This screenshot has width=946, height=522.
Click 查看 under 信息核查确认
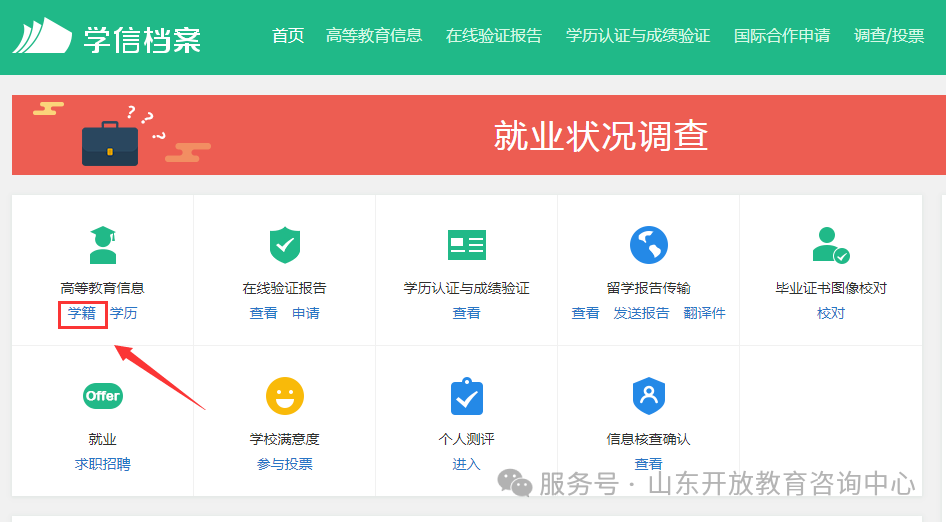649,464
